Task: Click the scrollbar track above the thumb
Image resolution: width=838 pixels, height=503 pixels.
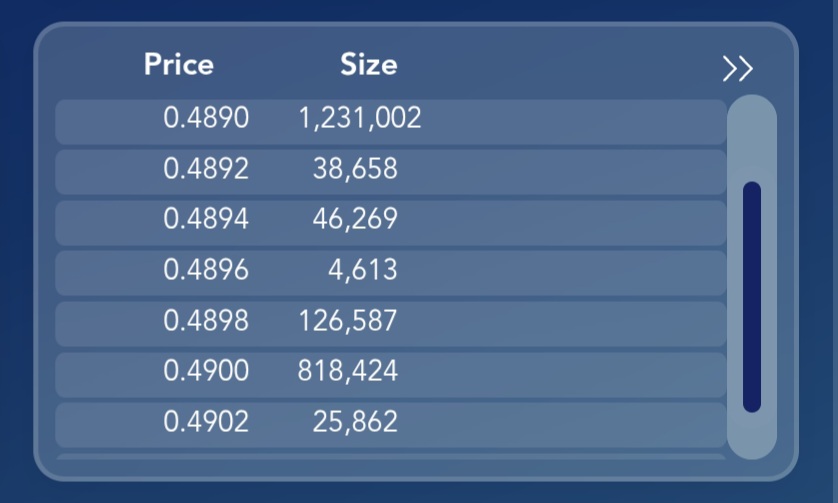Action: tap(752, 139)
